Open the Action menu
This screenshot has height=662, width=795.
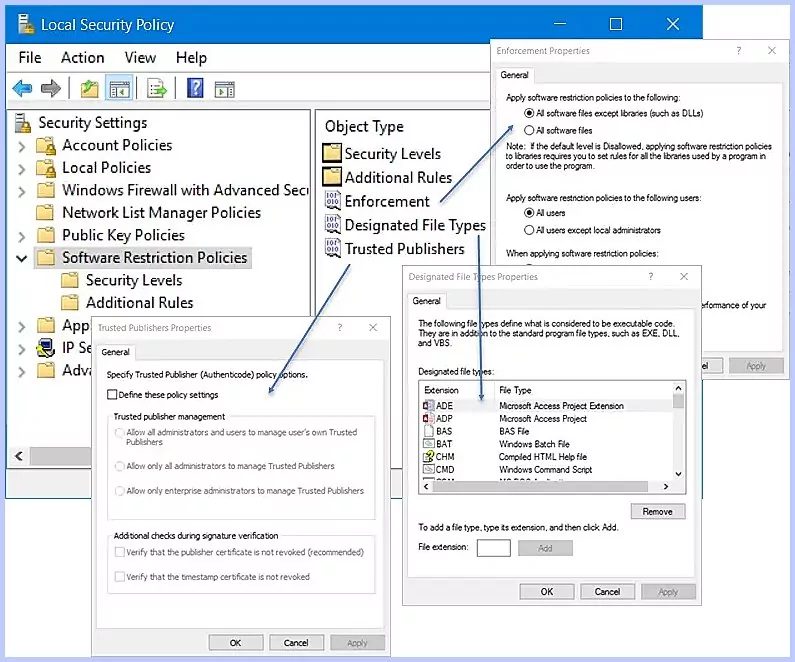coord(83,58)
